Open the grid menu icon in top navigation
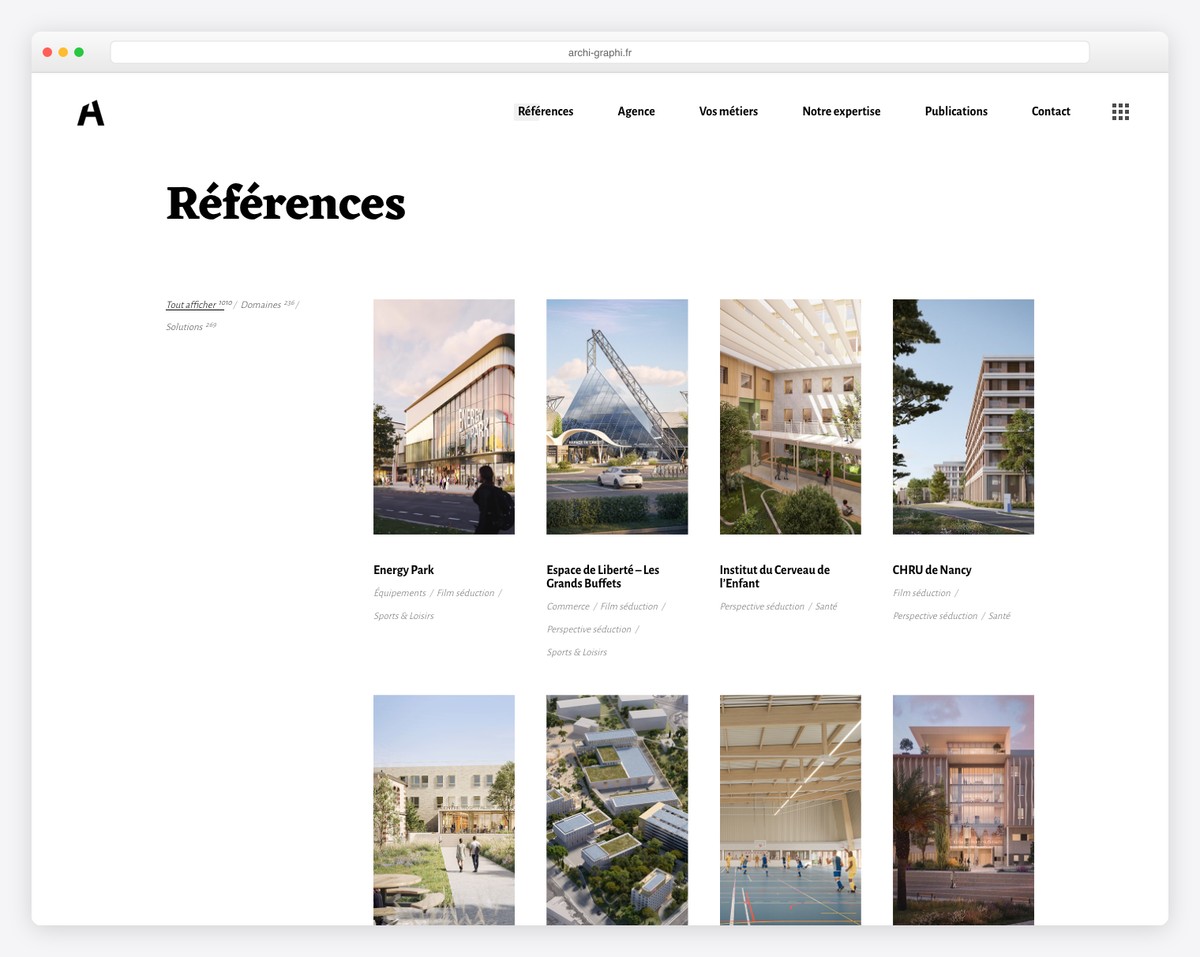1200x957 pixels. (x=1120, y=111)
